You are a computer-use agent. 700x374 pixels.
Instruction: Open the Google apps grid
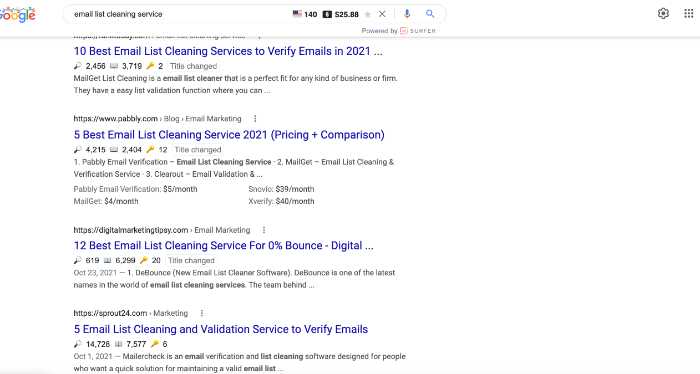pyautogui.click(x=689, y=13)
